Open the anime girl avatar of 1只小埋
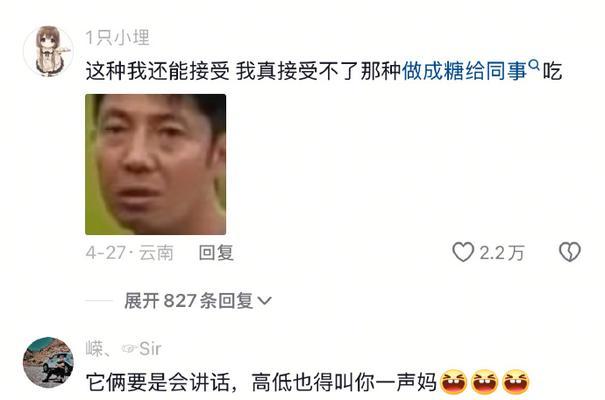The image size is (605, 400). (48, 51)
